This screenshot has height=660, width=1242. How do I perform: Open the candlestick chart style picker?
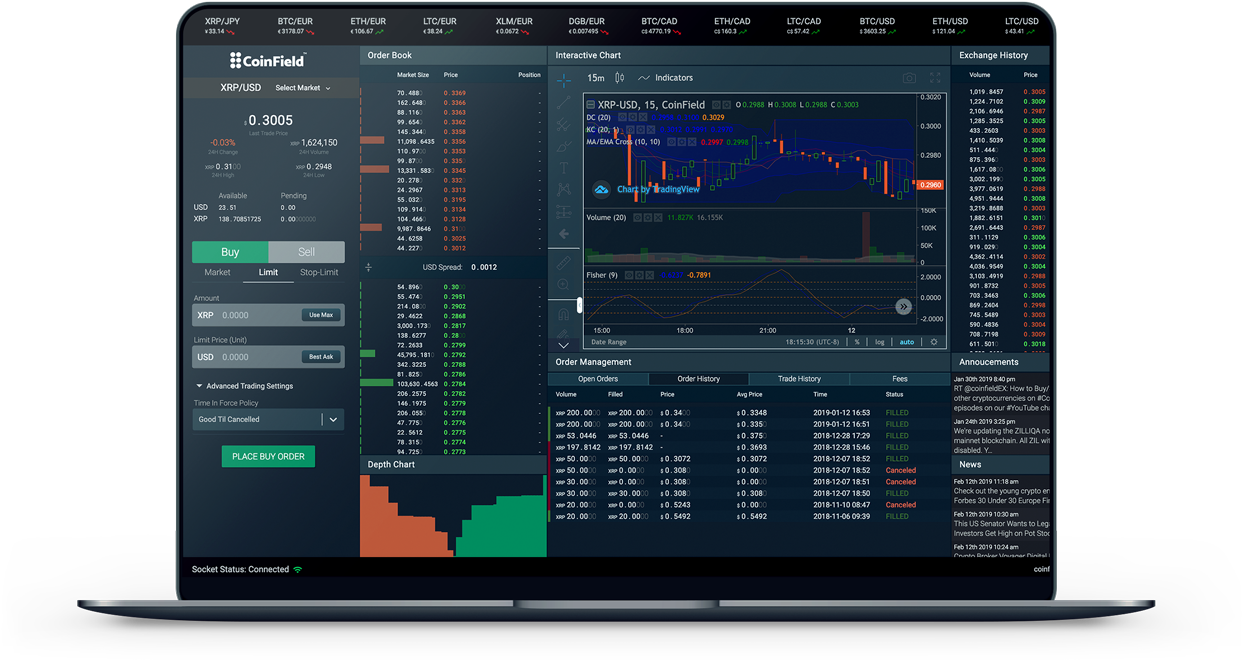pos(619,78)
